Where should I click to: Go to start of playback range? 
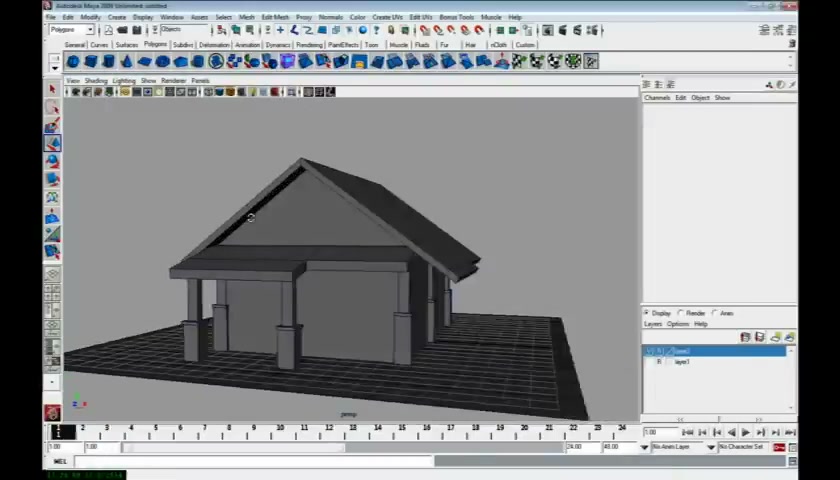[x=688, y=432]
